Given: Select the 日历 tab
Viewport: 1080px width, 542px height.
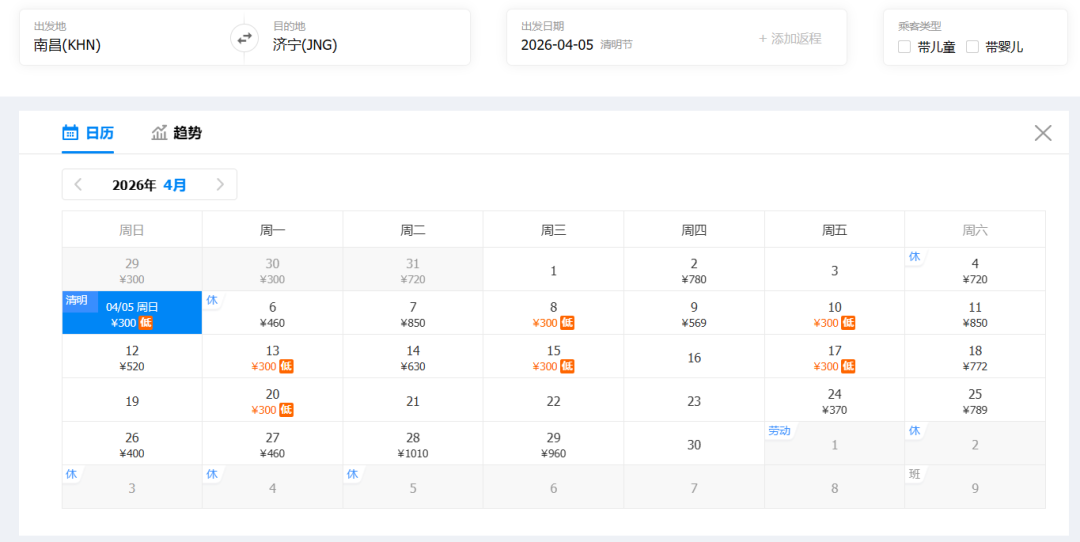Looking at the screenshot, I should point(99,132).
